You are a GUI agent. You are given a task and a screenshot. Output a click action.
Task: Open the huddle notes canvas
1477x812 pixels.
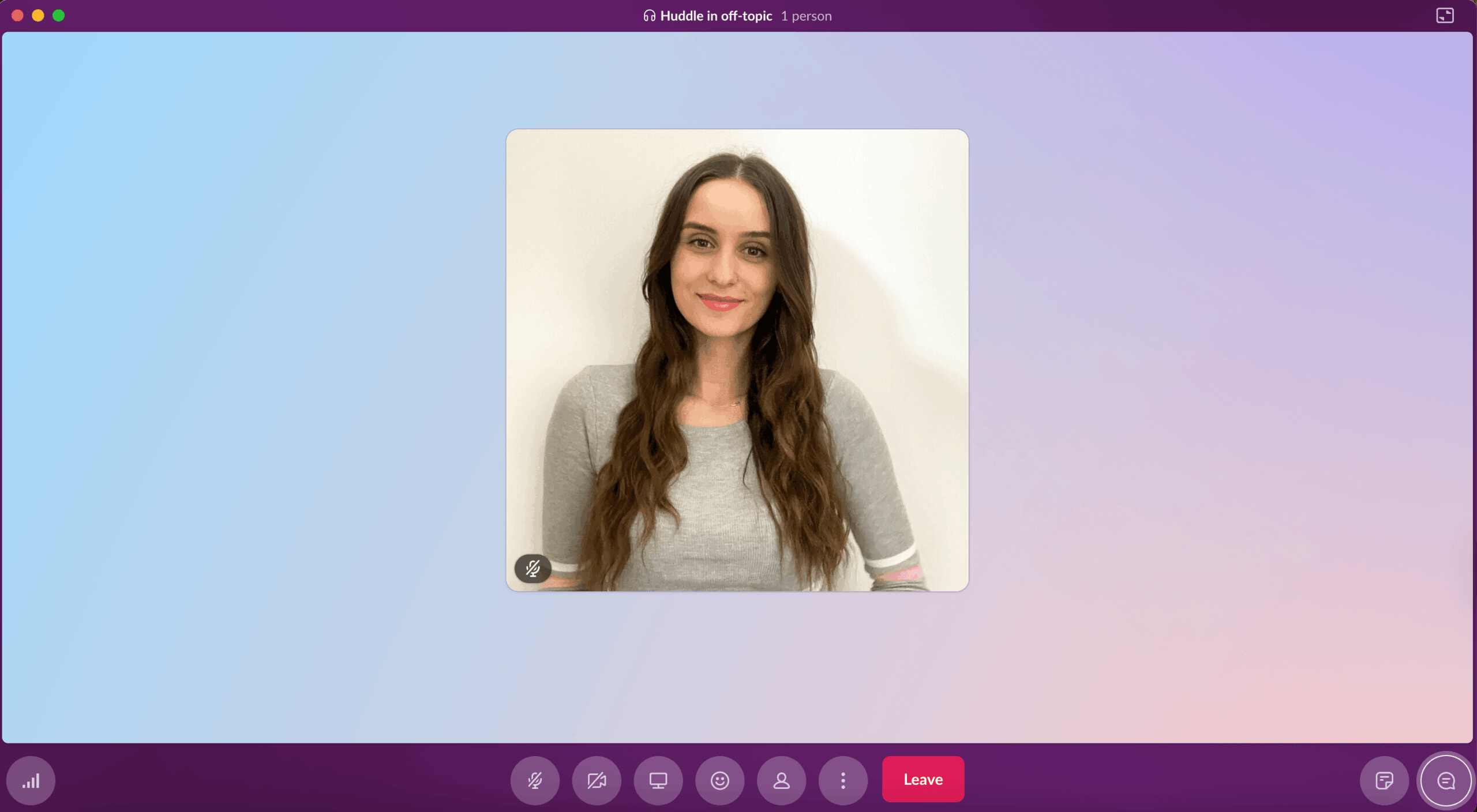click(x=1384, y=780)
